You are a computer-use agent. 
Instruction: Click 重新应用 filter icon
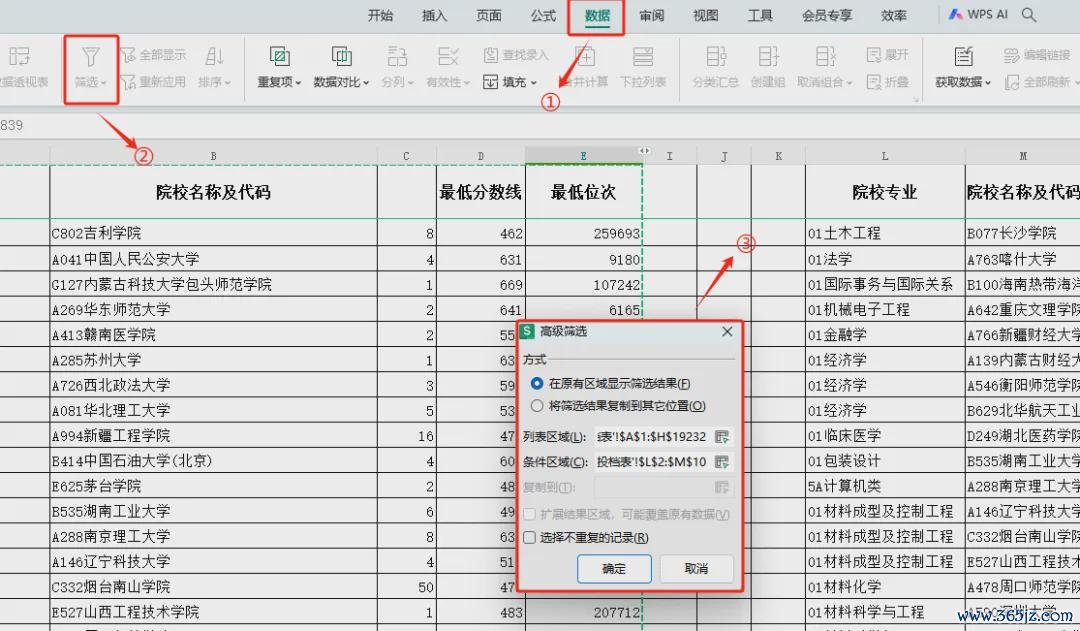pos(127,82)
